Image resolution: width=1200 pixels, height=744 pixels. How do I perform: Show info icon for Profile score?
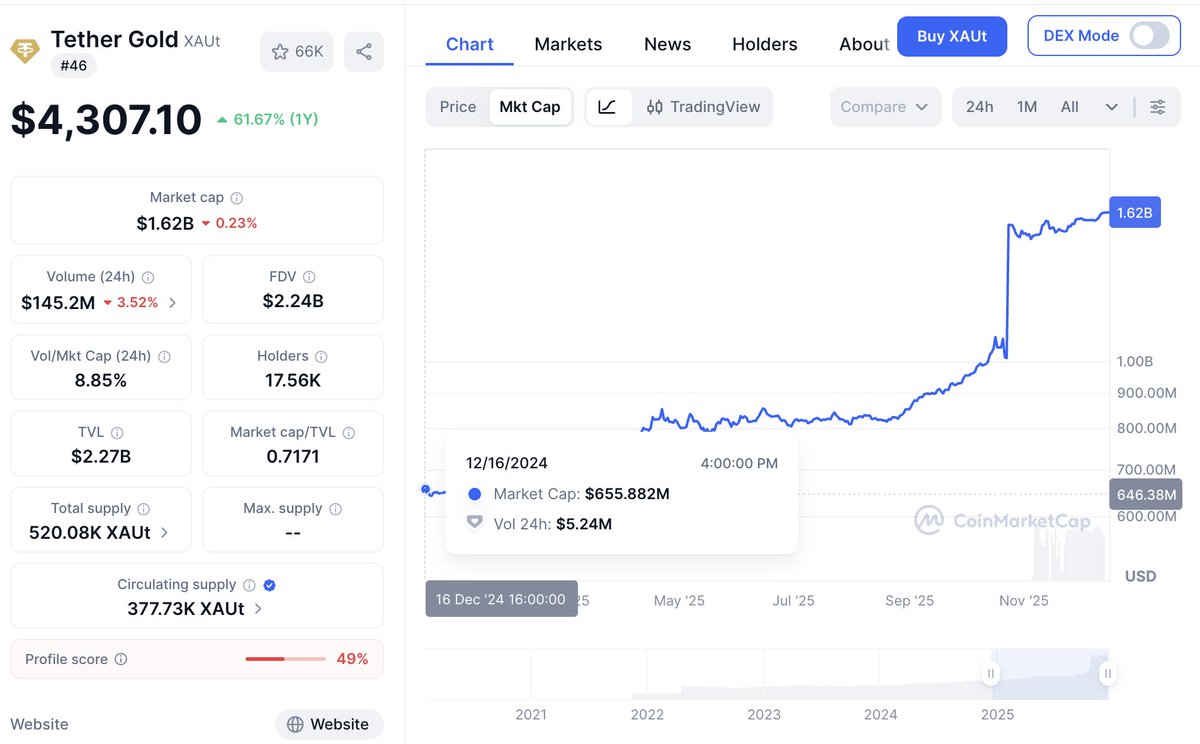[x=121, y=659]
